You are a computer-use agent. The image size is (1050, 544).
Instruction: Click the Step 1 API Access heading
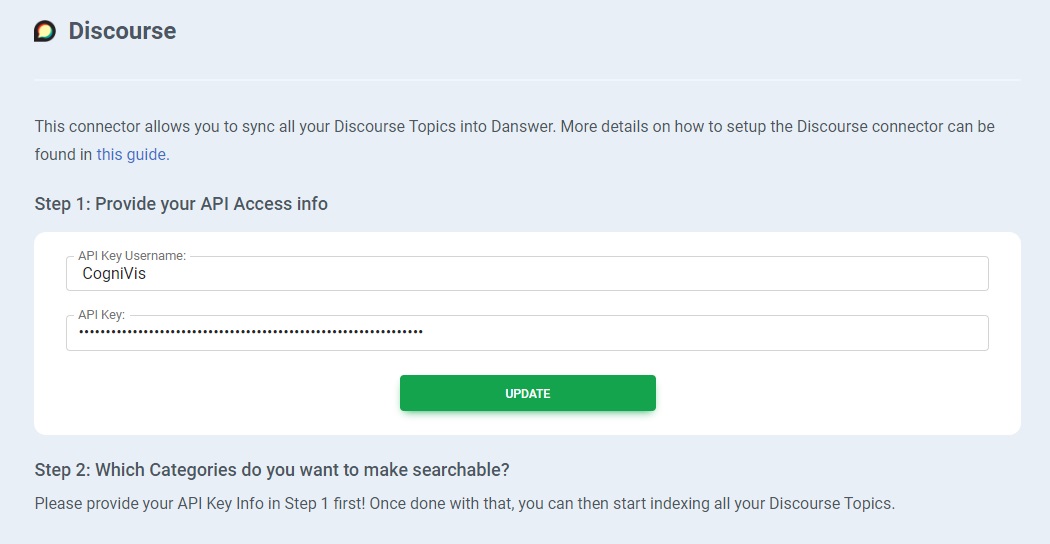coord(181,204)
